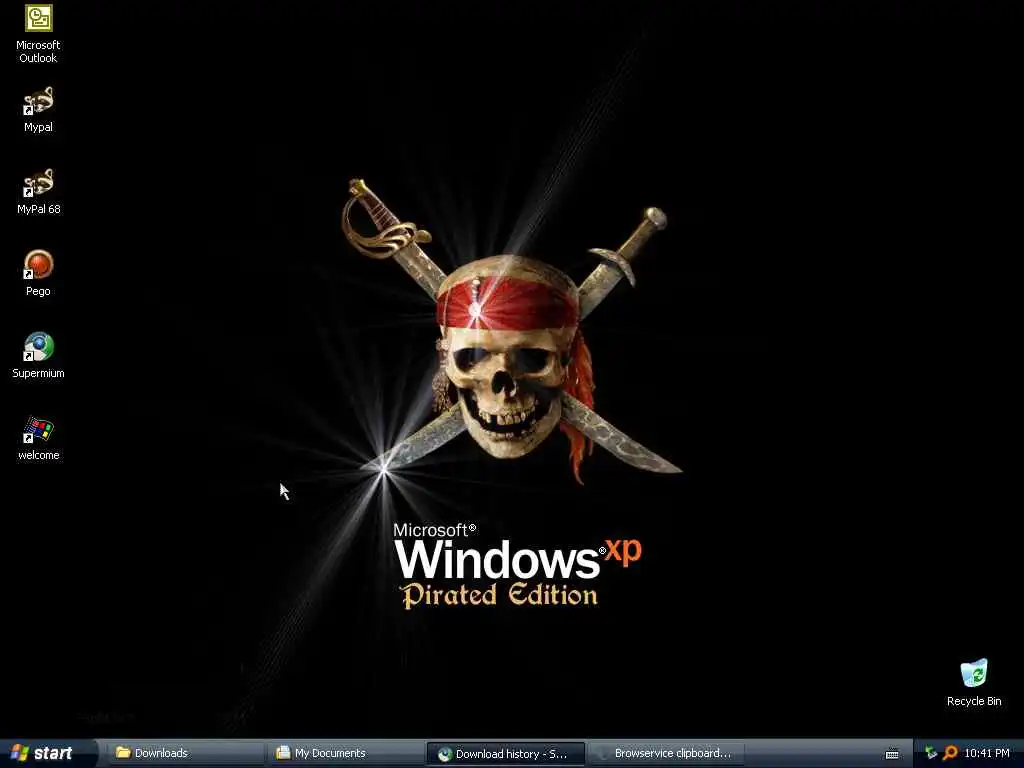Screen dimensions: 1024x768
Task: Open the Start menu
Action: 43,753
